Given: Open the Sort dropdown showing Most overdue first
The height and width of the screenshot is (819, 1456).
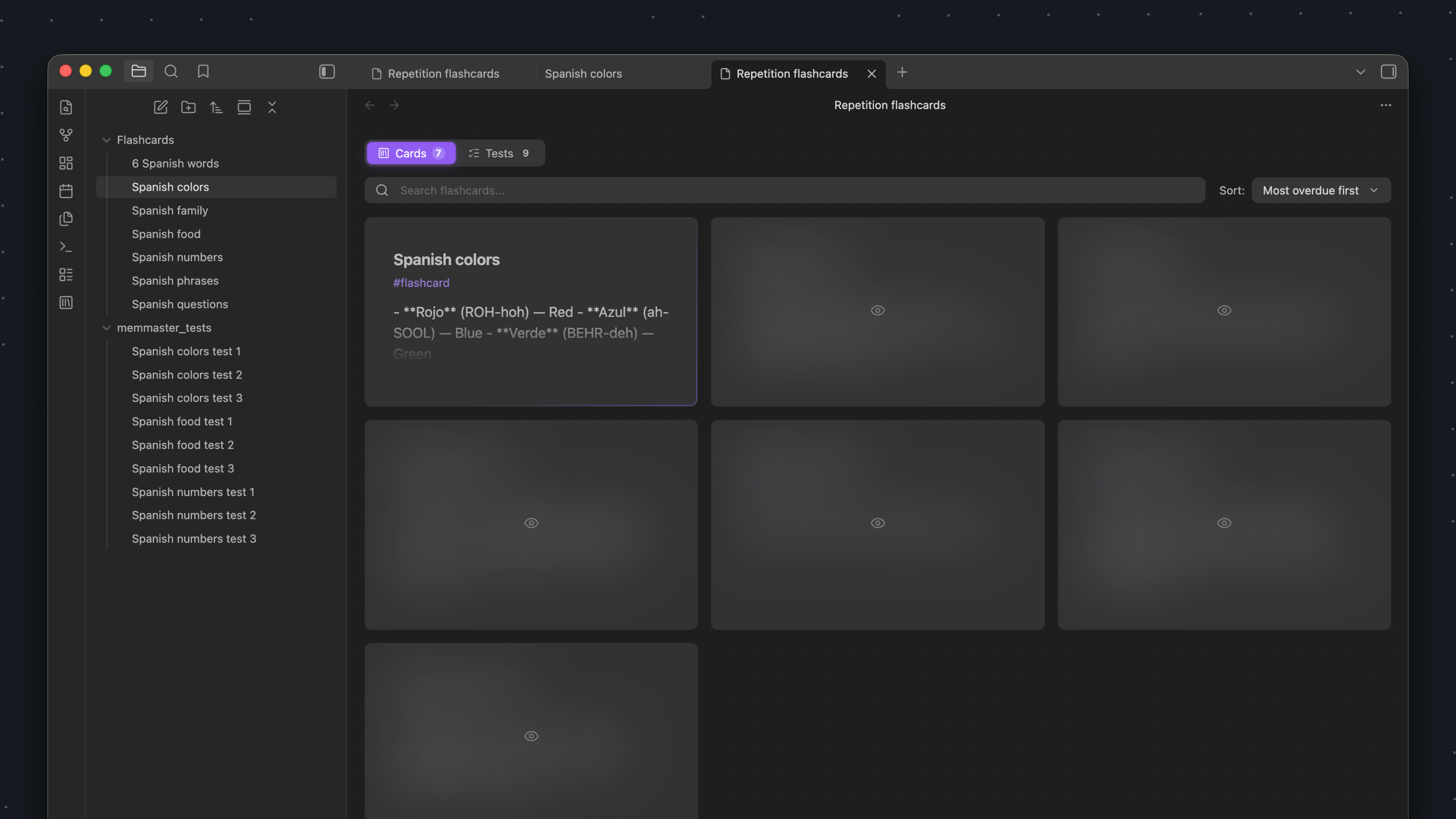Looking at the screenshot, I should tap(1321, 190).
